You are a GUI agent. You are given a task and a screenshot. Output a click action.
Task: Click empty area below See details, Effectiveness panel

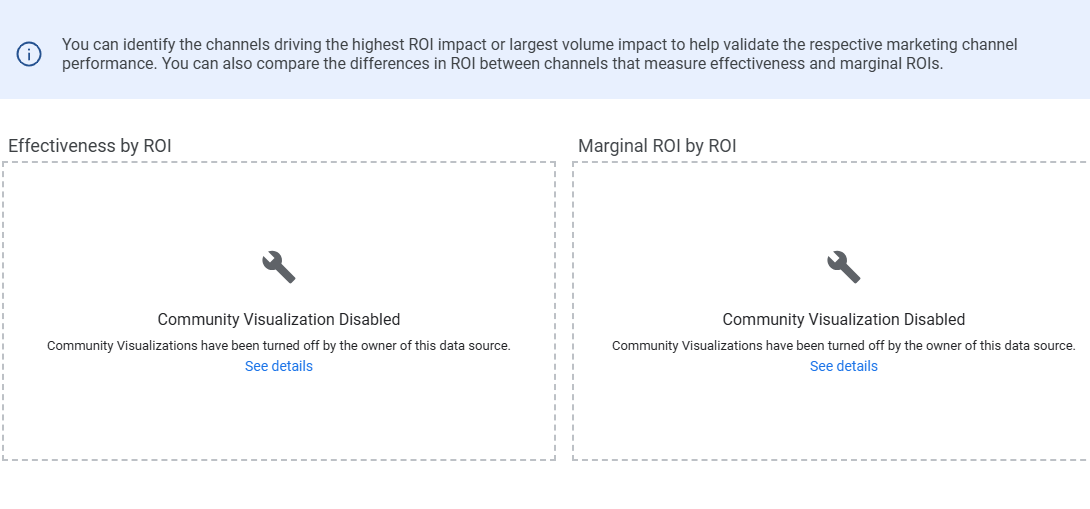pos(278,420)
